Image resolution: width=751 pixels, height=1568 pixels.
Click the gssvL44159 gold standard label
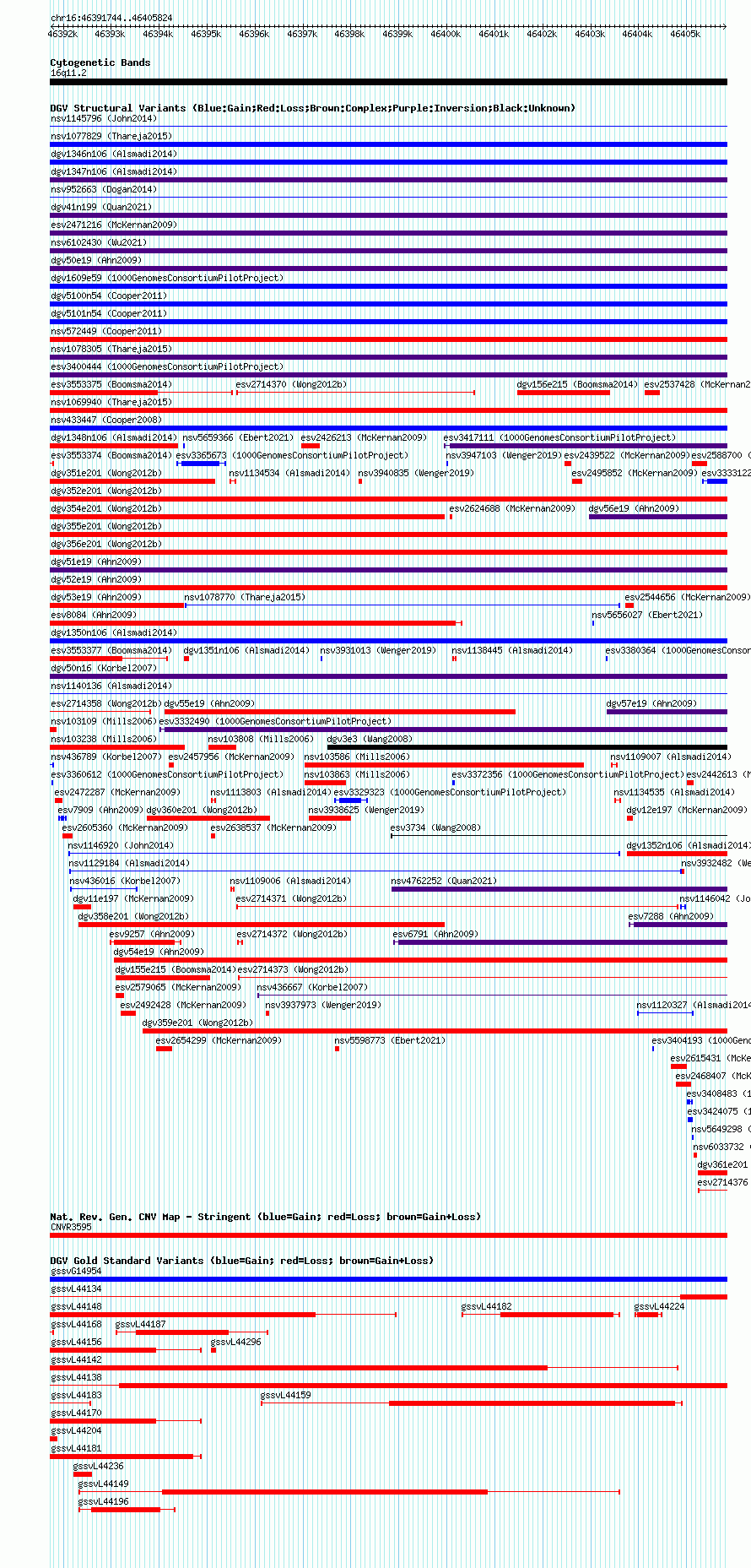coord(286,1395)
